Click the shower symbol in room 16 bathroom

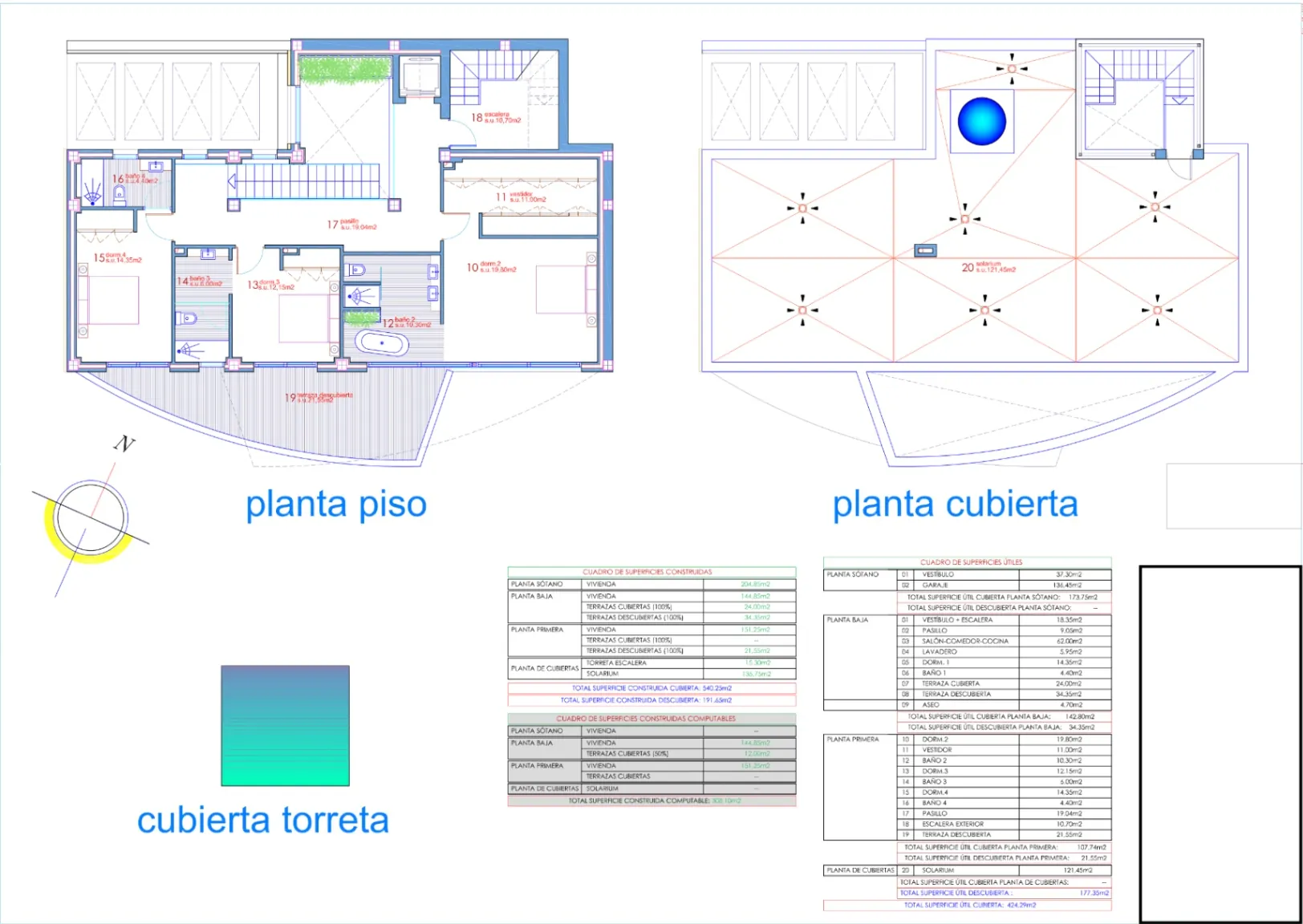(x=93, y=193)
